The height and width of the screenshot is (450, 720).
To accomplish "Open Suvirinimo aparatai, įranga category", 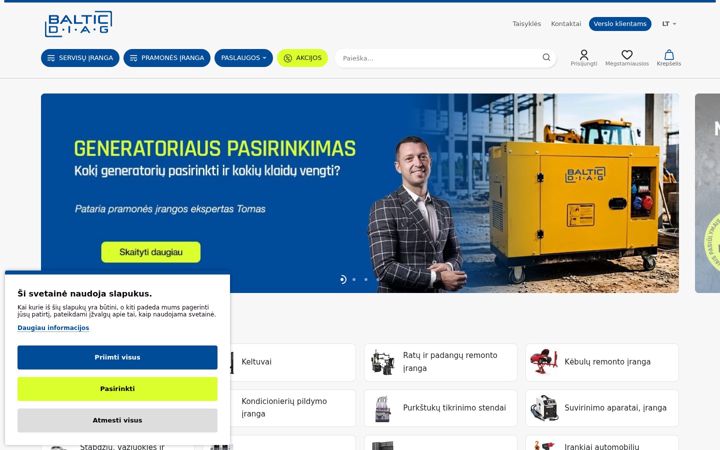I will [x=602, y=408].
